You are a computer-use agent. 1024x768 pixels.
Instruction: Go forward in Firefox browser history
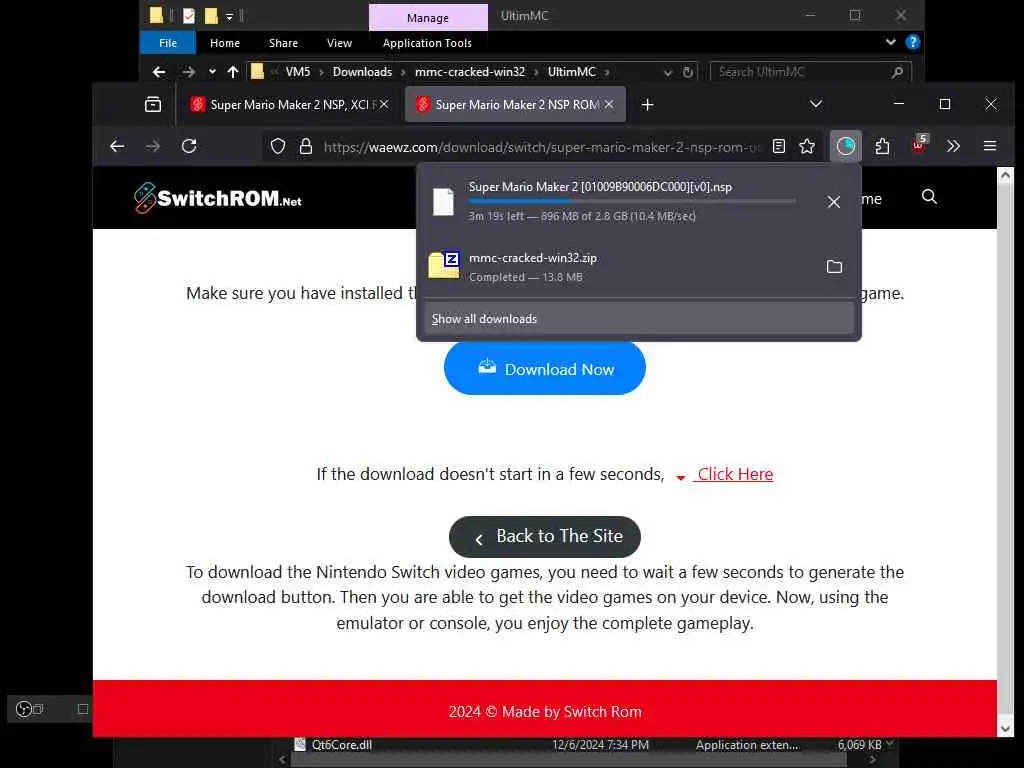(153, 146)
